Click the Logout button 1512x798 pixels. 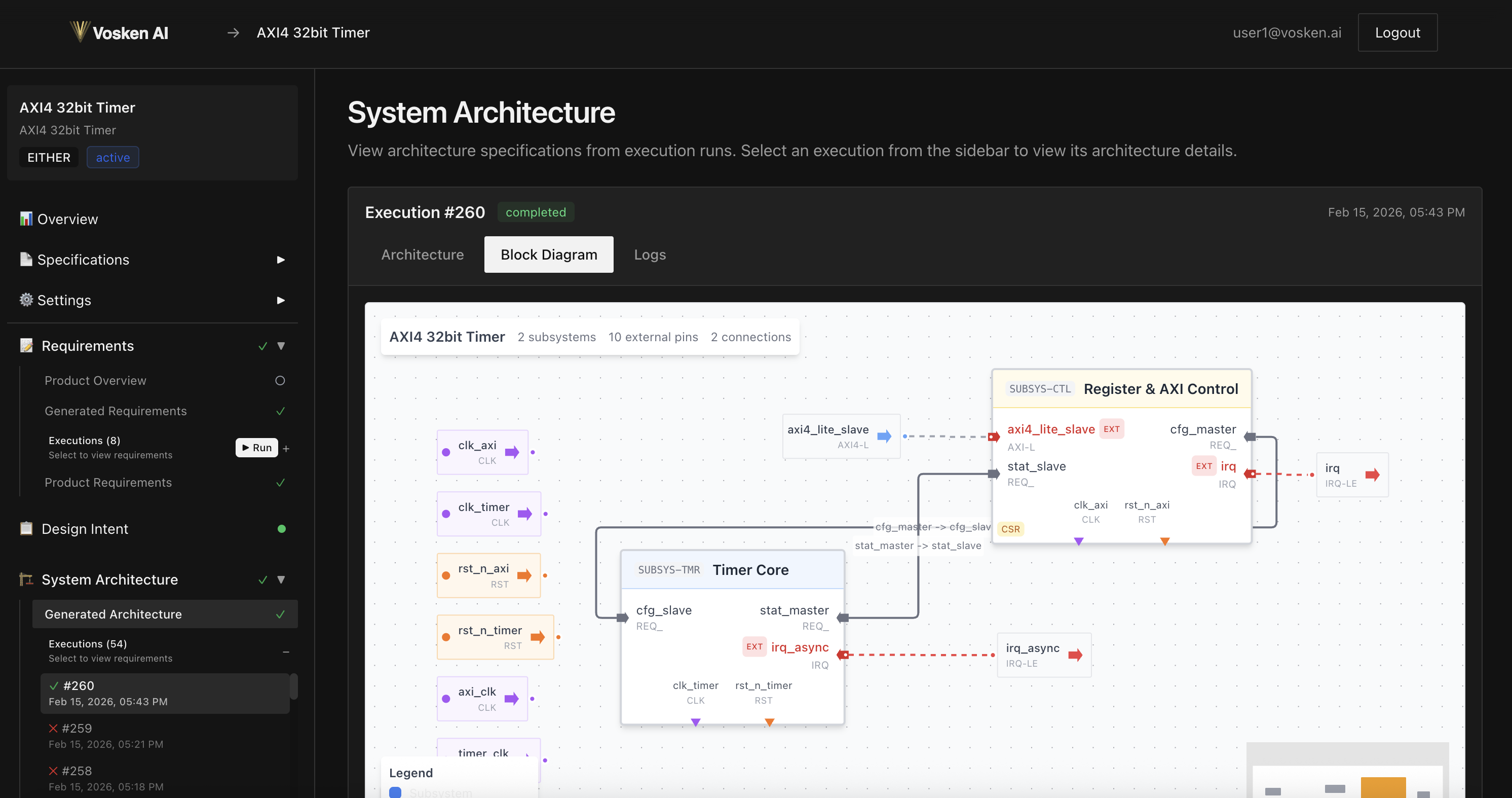point(1397,32)
